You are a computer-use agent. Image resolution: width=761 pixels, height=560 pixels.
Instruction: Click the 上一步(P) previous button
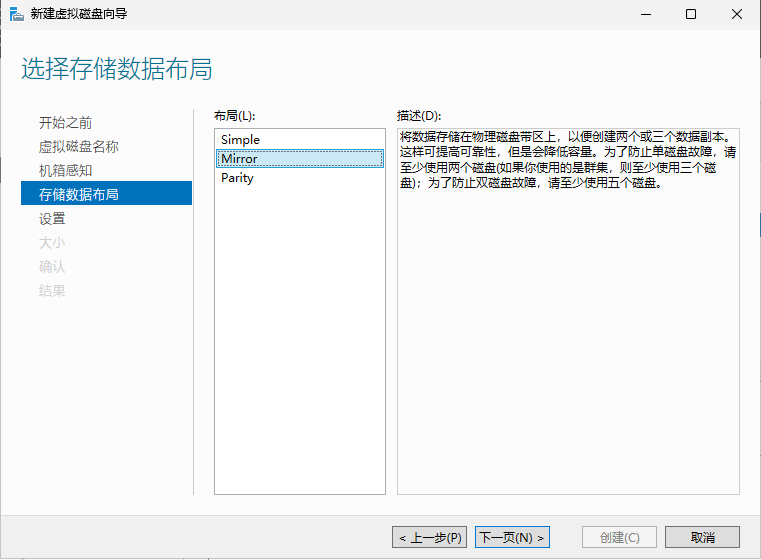[429, 537]
